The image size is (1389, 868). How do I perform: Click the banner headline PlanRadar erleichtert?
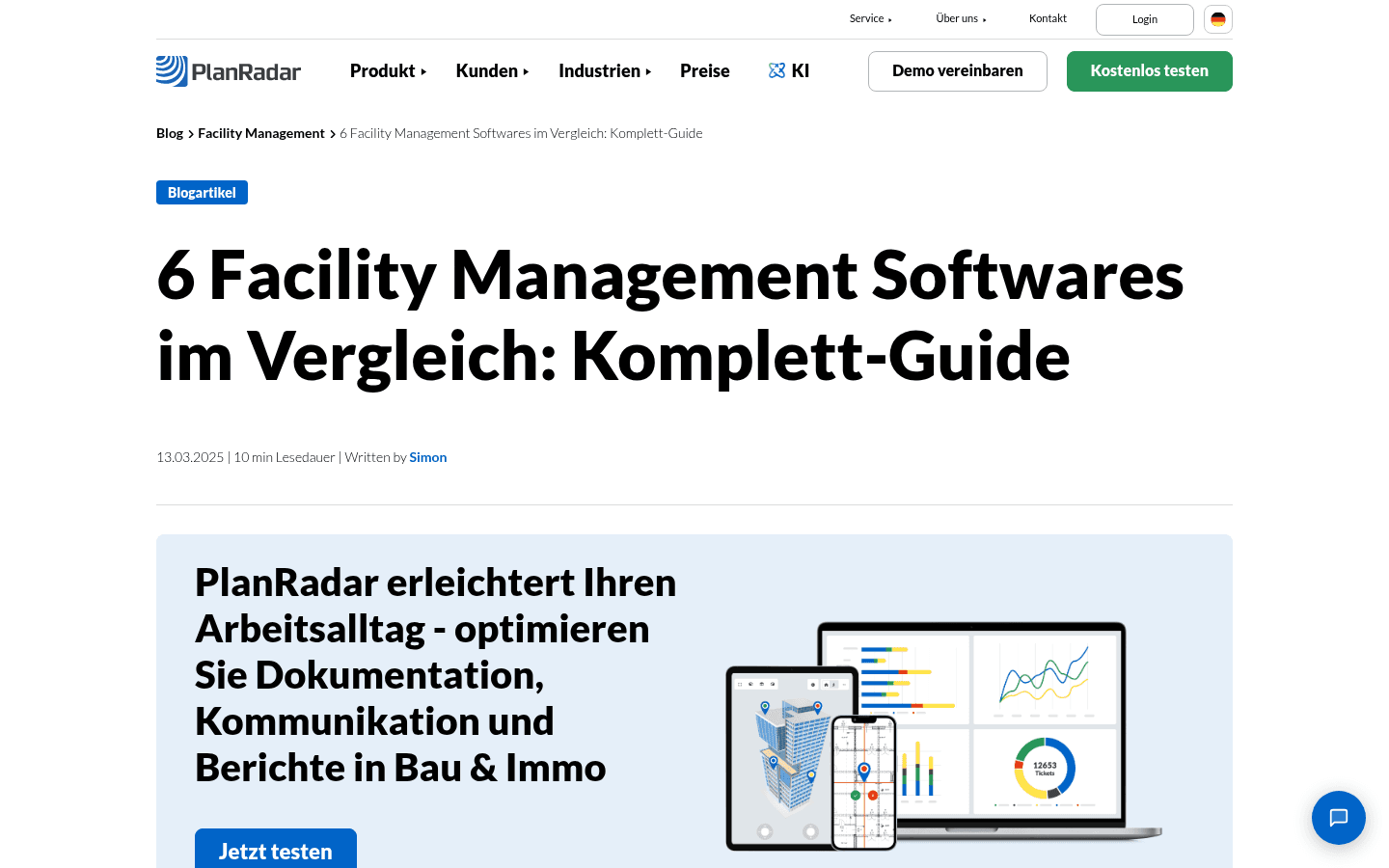[x=436, y=675]
